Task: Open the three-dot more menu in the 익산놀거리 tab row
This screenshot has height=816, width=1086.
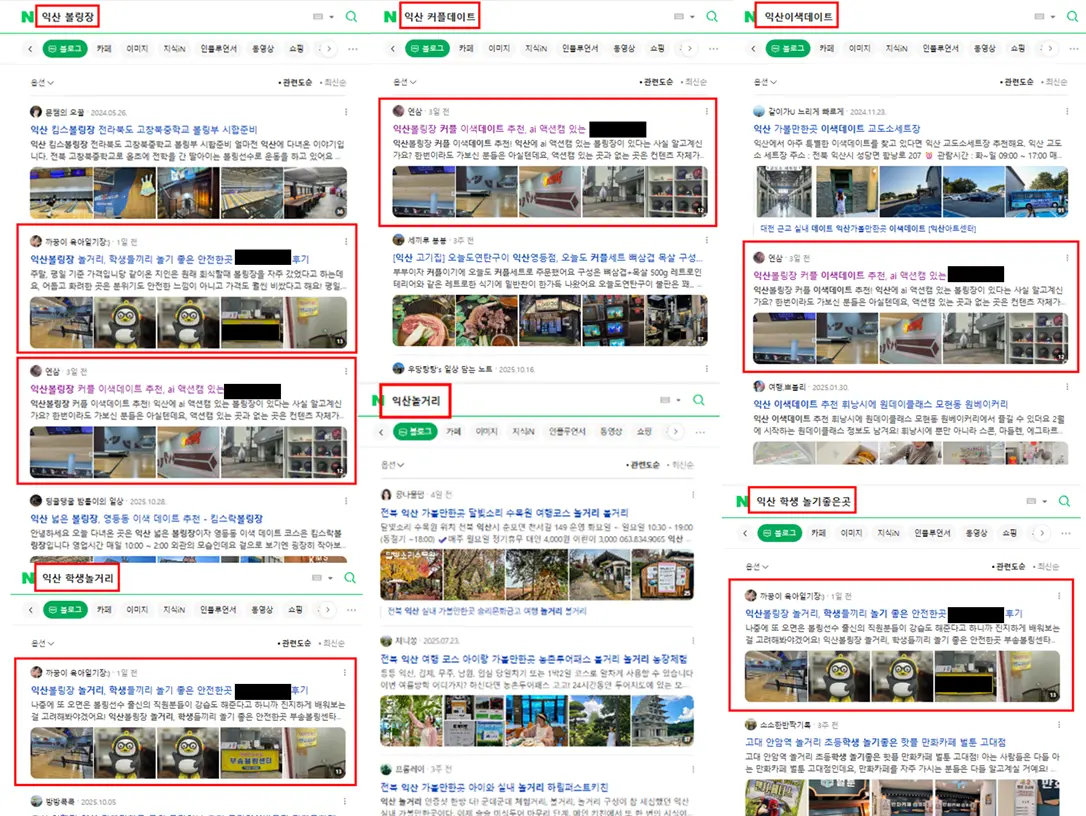Action: point(700,432)
